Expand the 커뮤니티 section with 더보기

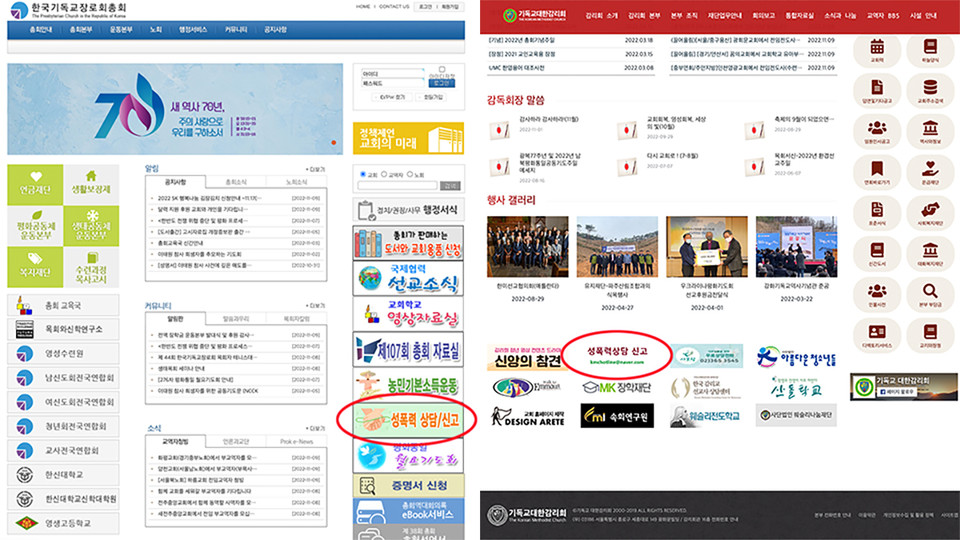(316, 306)
